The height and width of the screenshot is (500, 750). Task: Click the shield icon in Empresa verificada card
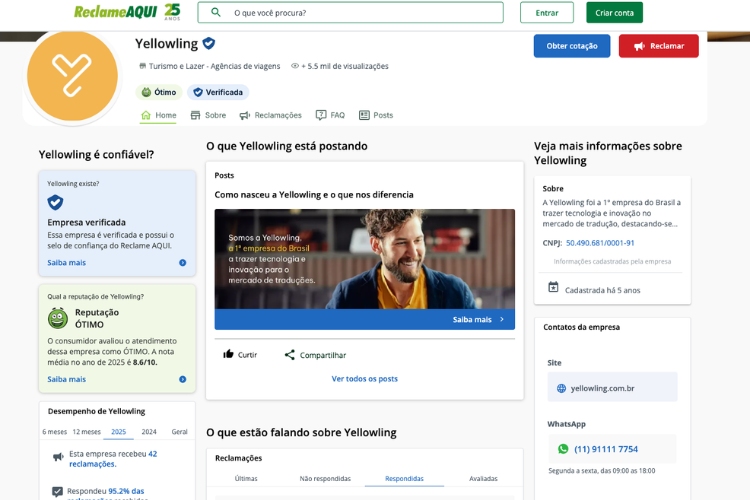[x=55, y=202]
